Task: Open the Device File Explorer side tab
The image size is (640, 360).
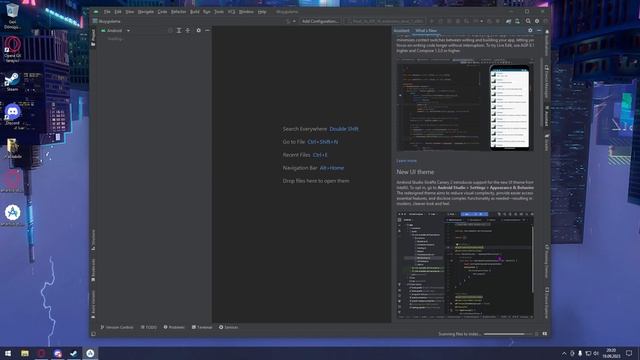Action: point(547,303)
